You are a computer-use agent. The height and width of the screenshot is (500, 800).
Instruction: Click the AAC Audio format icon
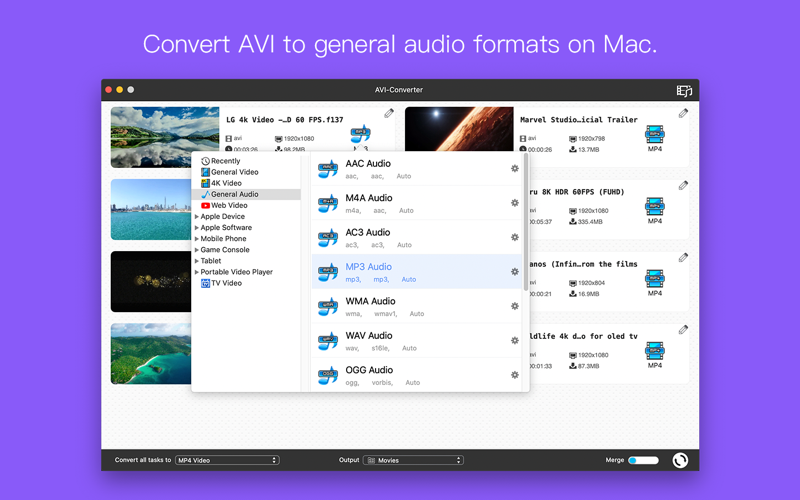(328, 168)
